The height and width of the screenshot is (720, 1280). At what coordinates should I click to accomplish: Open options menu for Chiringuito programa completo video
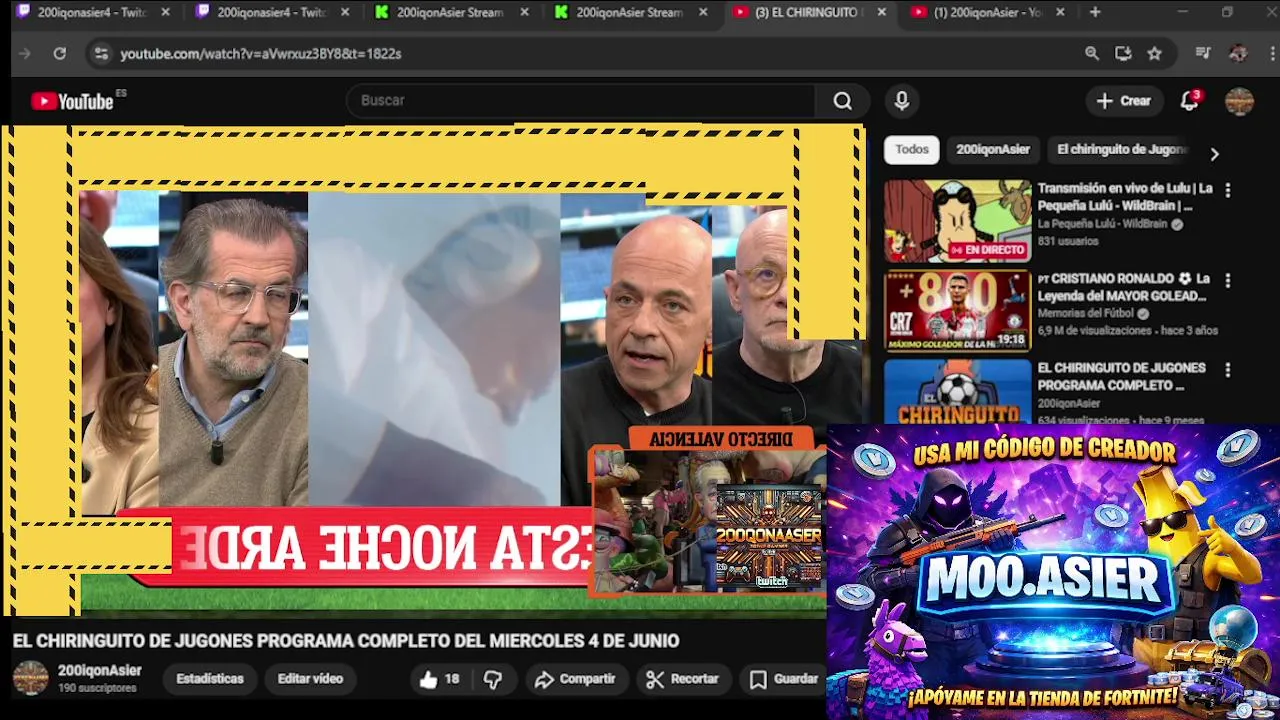1227,370
